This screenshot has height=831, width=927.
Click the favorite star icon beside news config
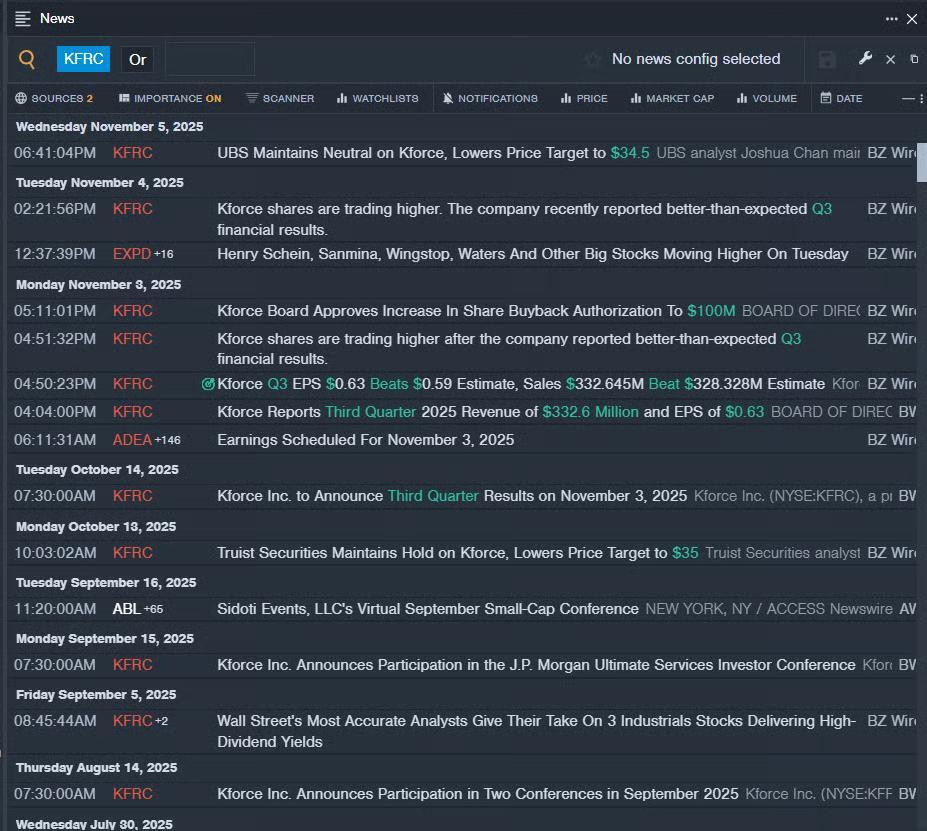[593, 60]
